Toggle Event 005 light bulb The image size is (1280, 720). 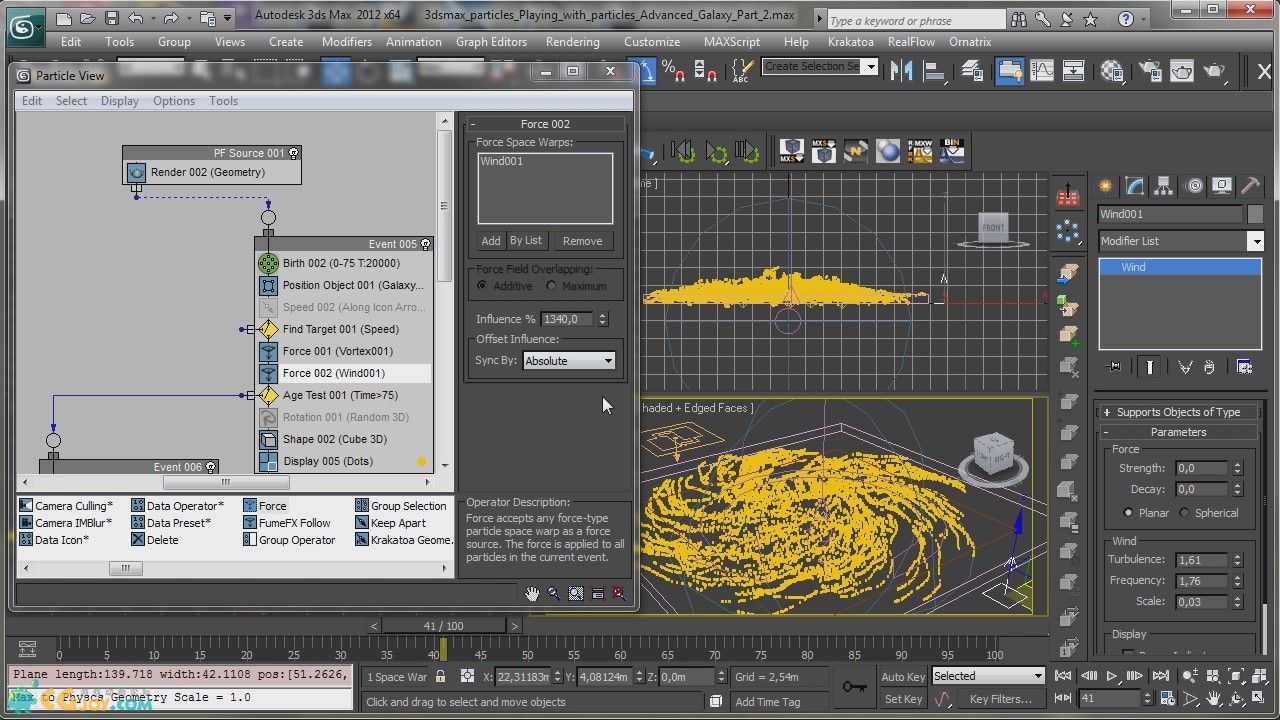(426, 244)
